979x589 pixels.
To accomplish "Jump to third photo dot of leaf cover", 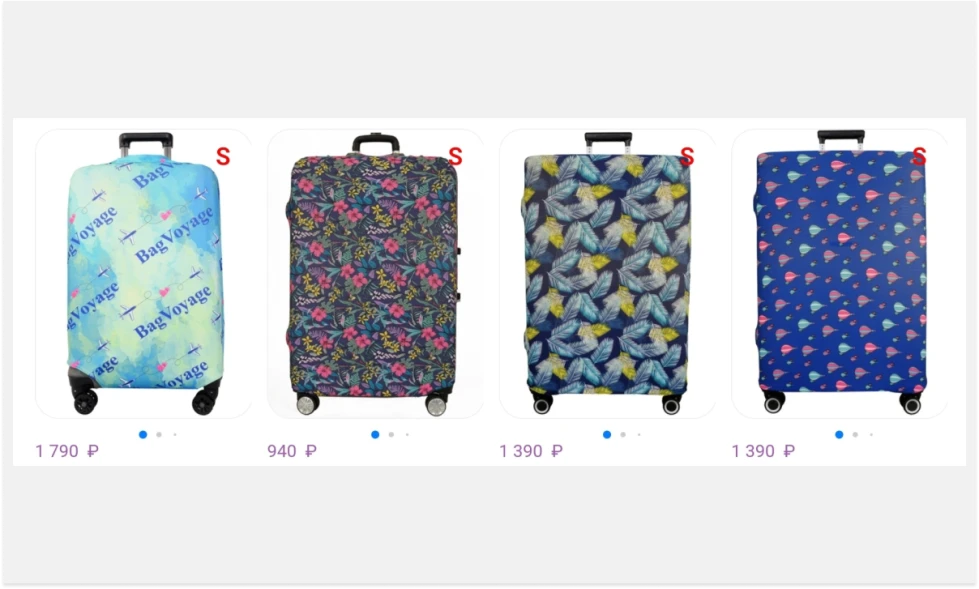I will tap(639, 435).
